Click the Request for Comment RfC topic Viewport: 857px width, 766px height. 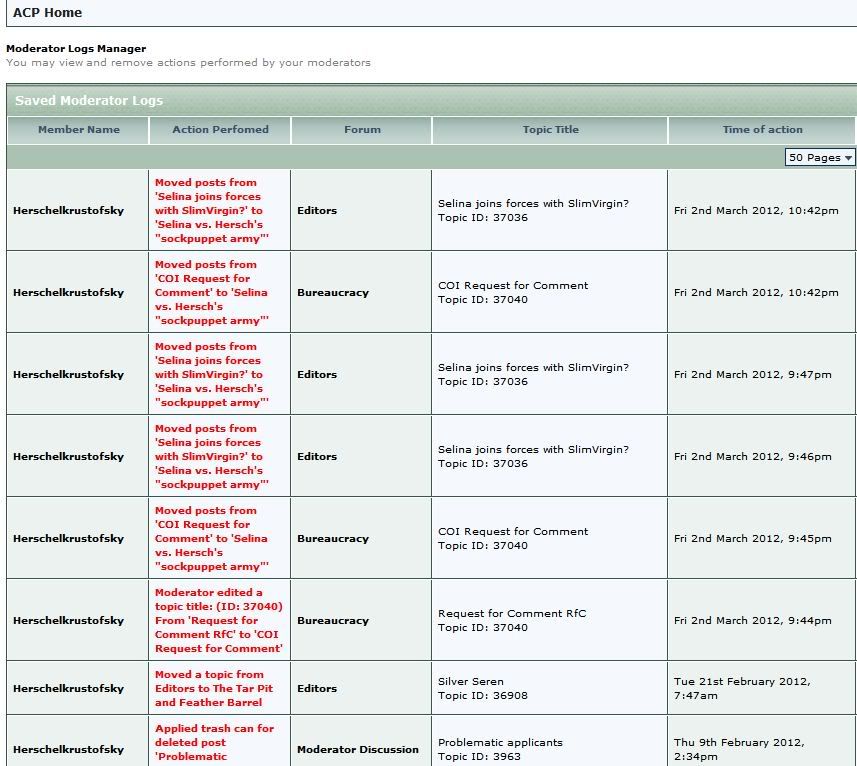(x=512, y=614)
